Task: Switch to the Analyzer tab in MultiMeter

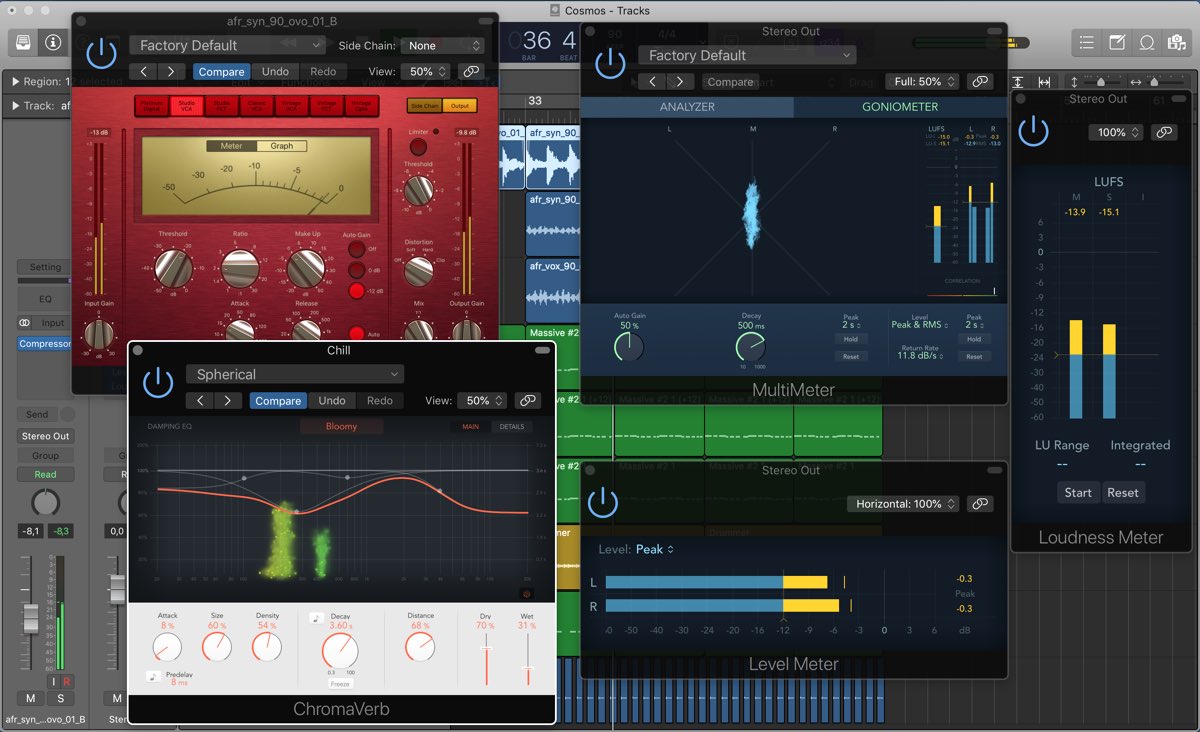Action: [x=687, y=107]
